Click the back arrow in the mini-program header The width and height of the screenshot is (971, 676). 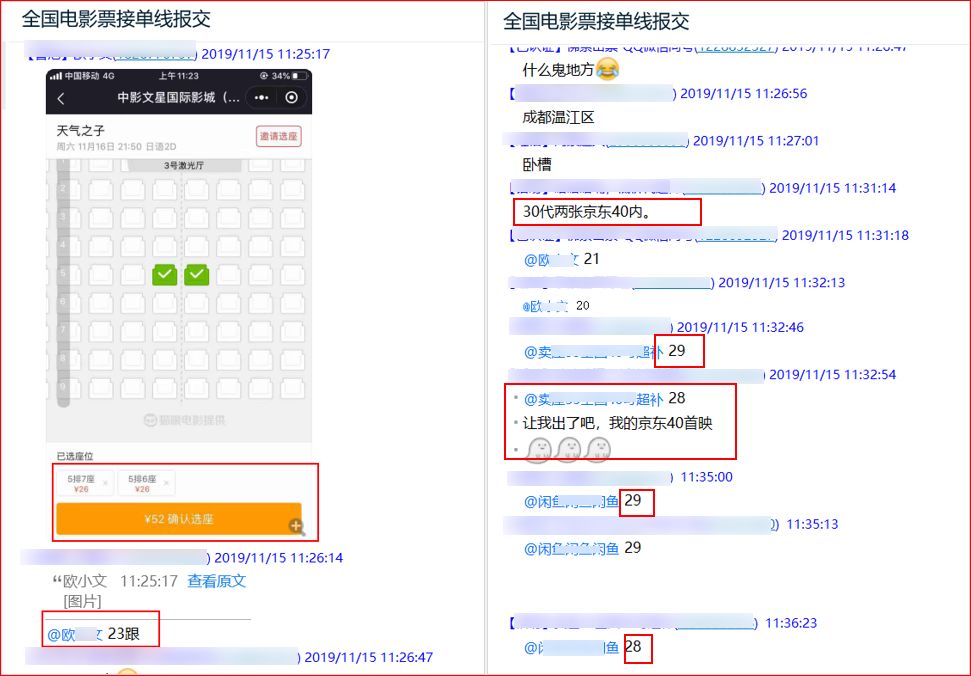pos(61,98)
